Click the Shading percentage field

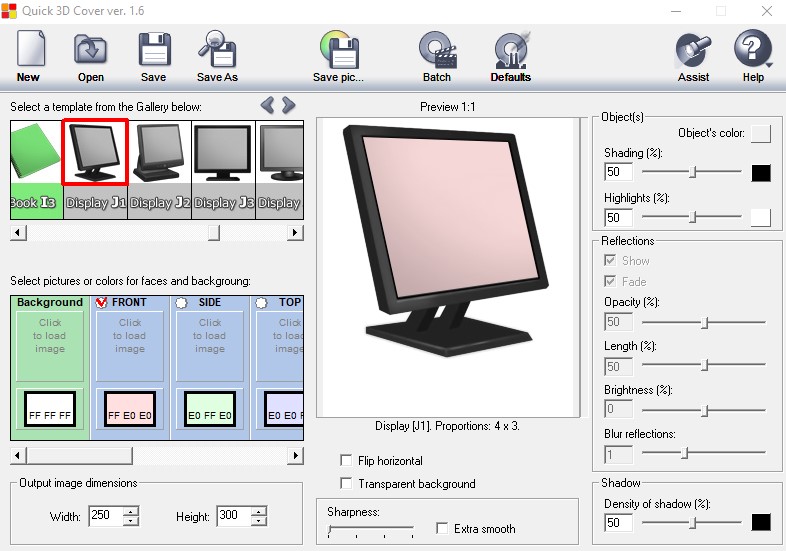[x=619, y=172]
